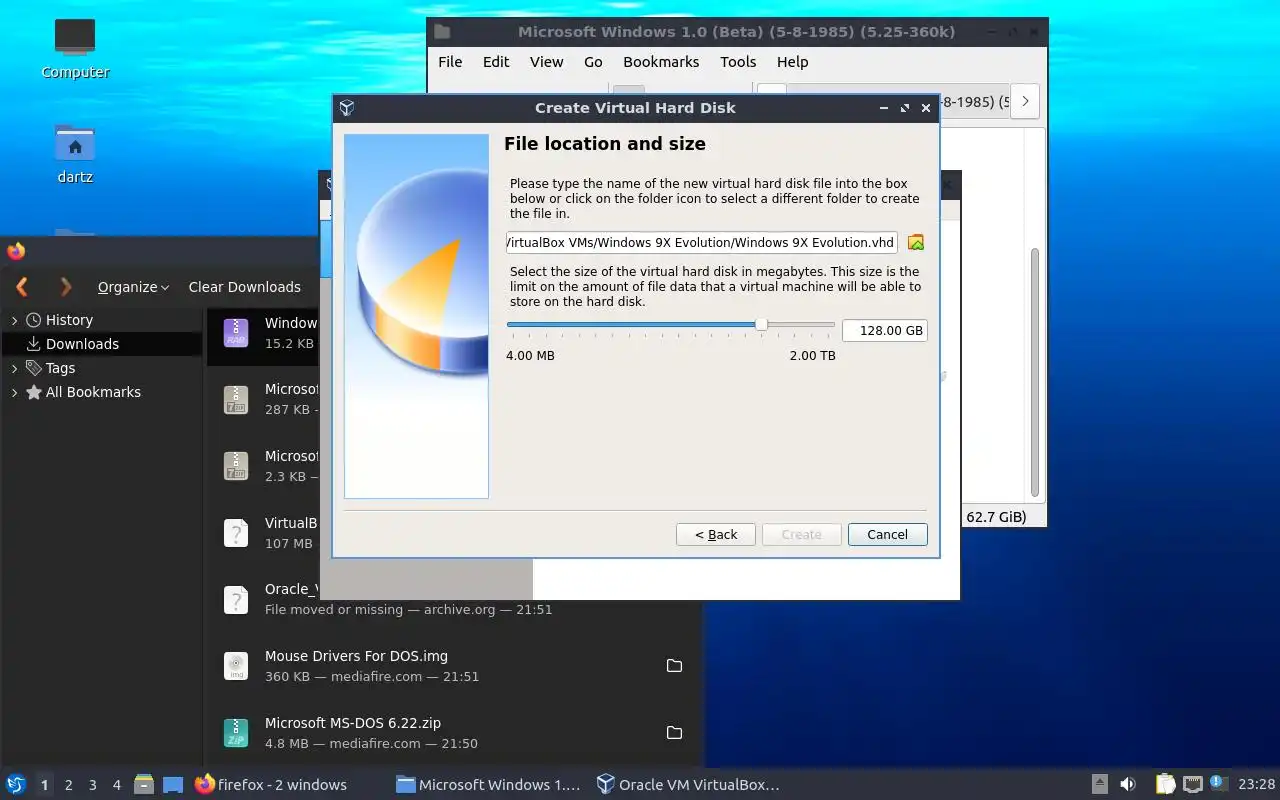This screenshot has height=800, width=1280.
Task: Show Microsoft MS-DOS 6.22.zip in its folder
Action: [674, 733]
